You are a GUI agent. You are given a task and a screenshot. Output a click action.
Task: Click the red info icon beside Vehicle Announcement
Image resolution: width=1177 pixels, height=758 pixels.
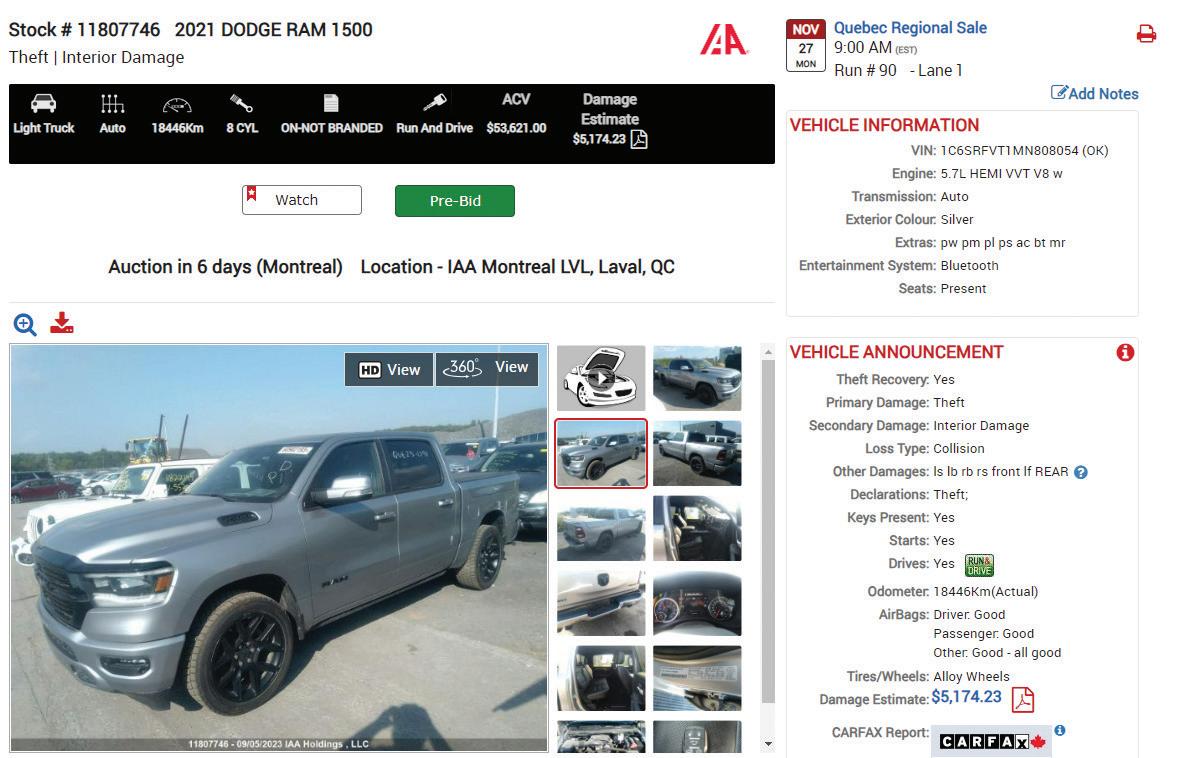(1125, 352)
